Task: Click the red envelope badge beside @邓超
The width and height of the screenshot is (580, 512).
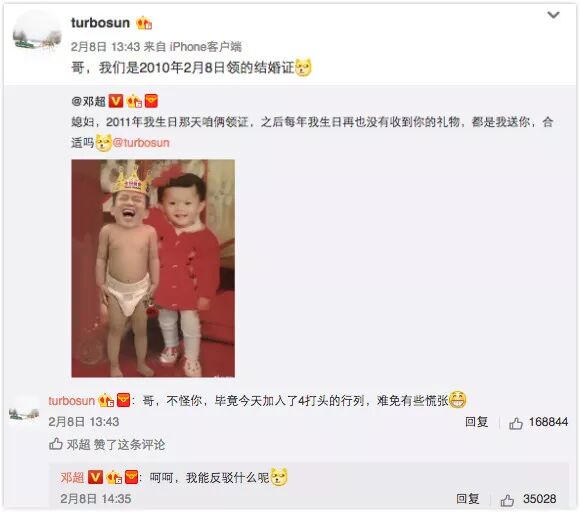Action: pyautogui.click(x=151, y=101)
